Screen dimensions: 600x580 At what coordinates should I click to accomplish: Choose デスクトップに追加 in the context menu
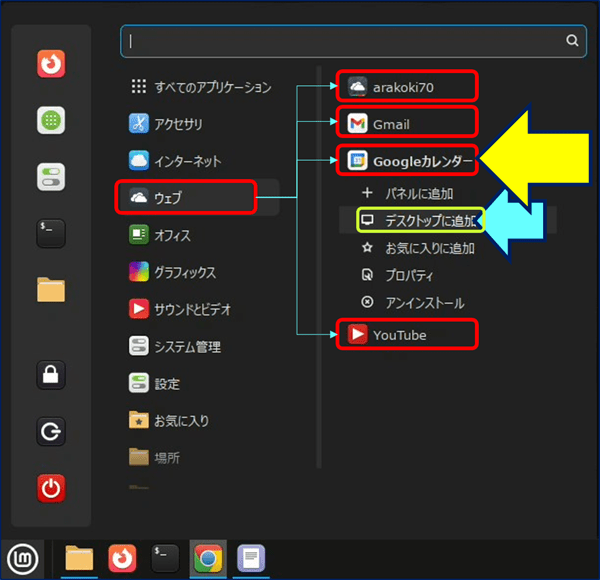420,220
